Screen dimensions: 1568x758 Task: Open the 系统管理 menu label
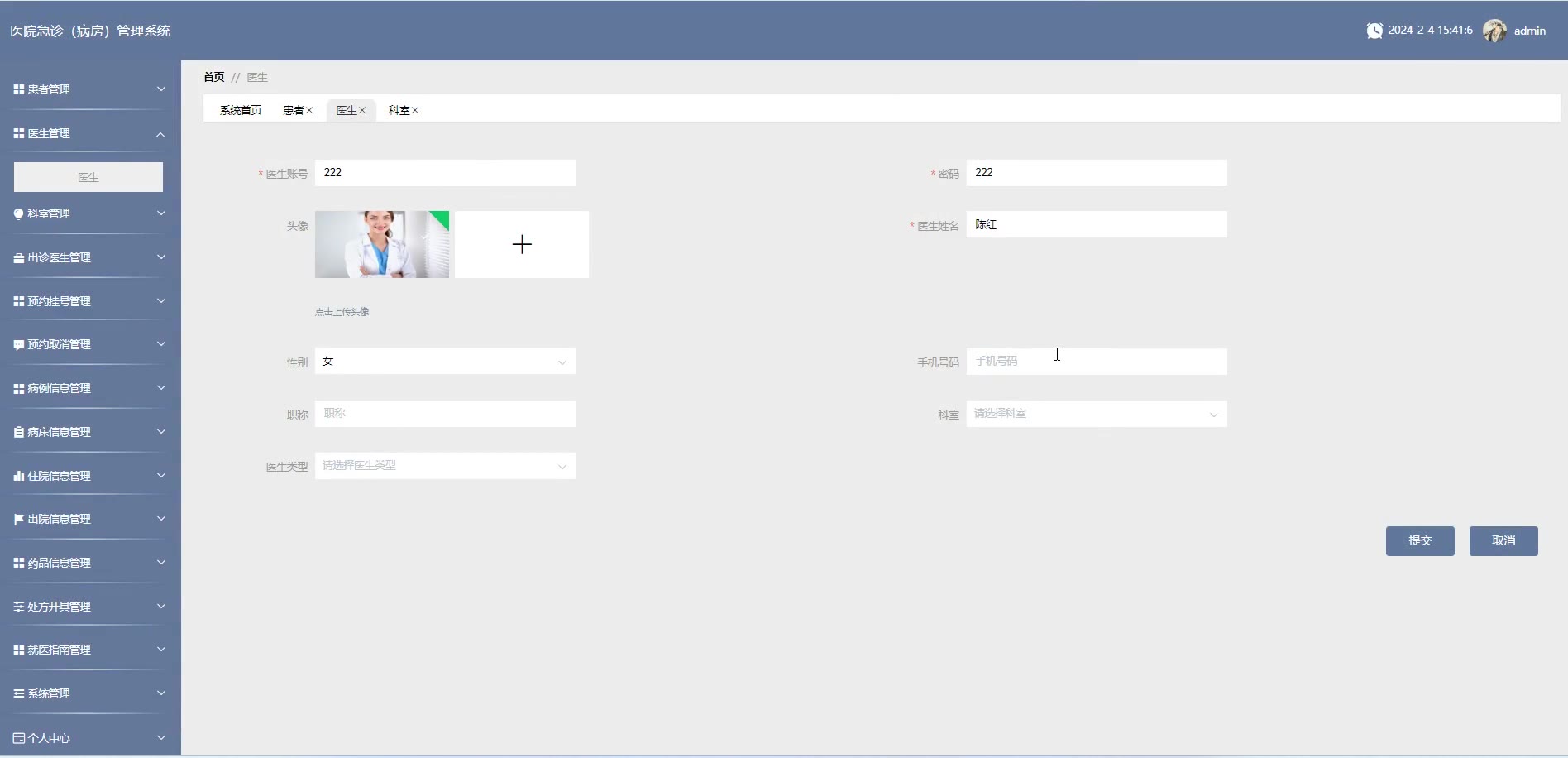click(x=49, y=693)
